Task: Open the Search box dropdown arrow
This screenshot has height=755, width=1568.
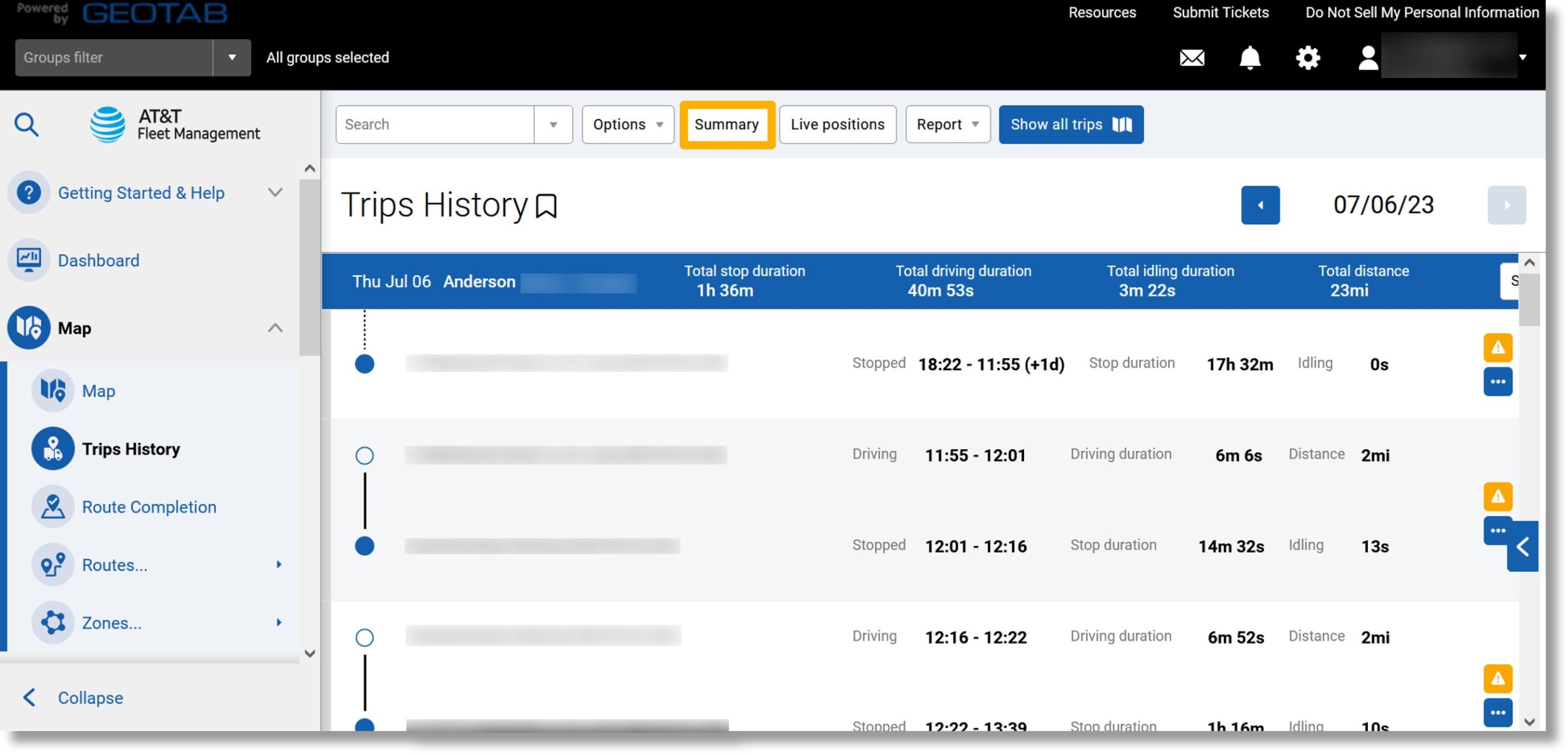Action: (553, 124)
